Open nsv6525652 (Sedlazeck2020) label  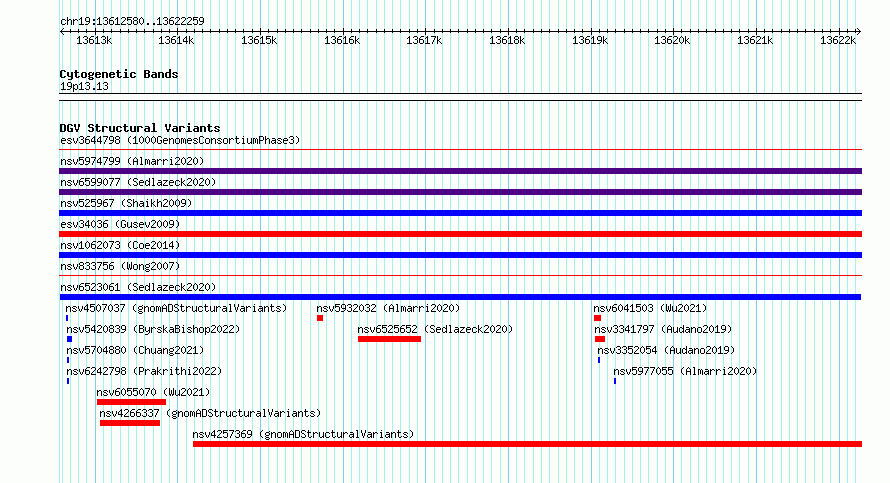click(x=435, y=329)
